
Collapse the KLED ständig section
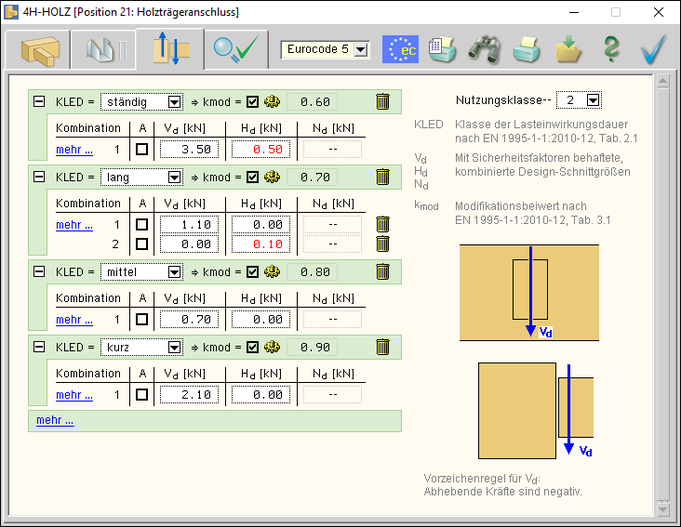click(x=39, y=101)
